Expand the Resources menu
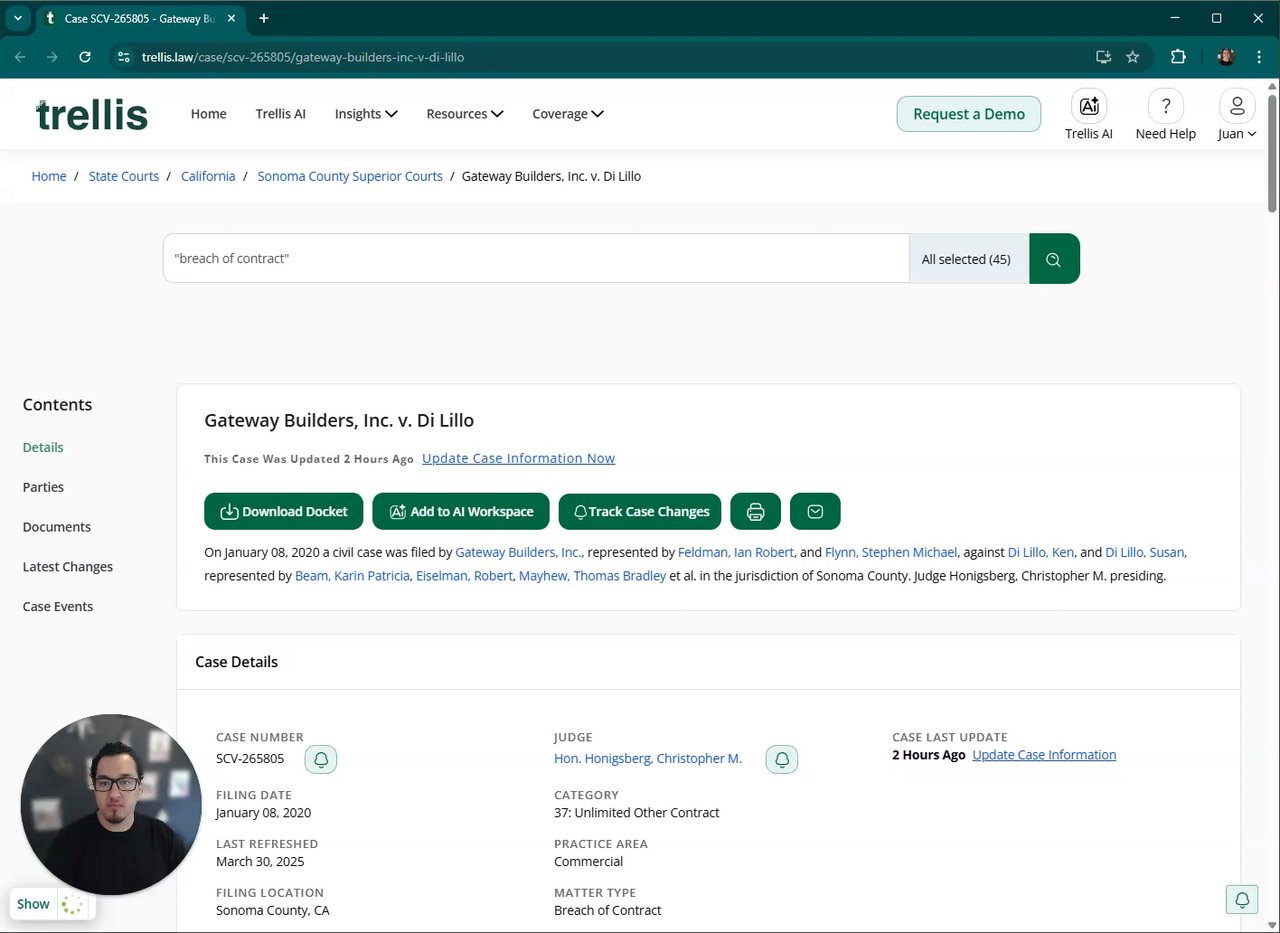Screen dimensions: 1280x933 465,114
